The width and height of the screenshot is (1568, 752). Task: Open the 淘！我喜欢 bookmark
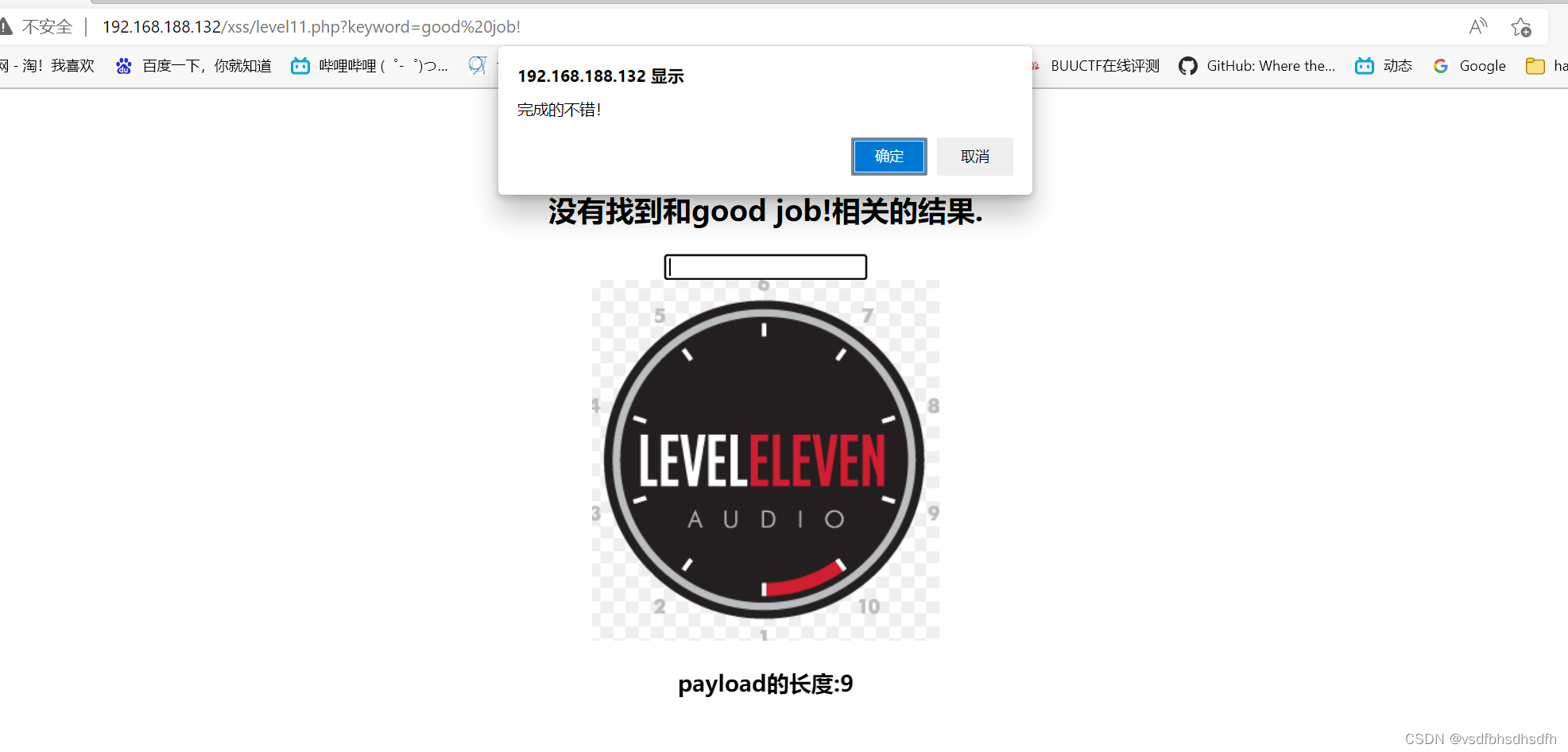(x=47, y=66)
